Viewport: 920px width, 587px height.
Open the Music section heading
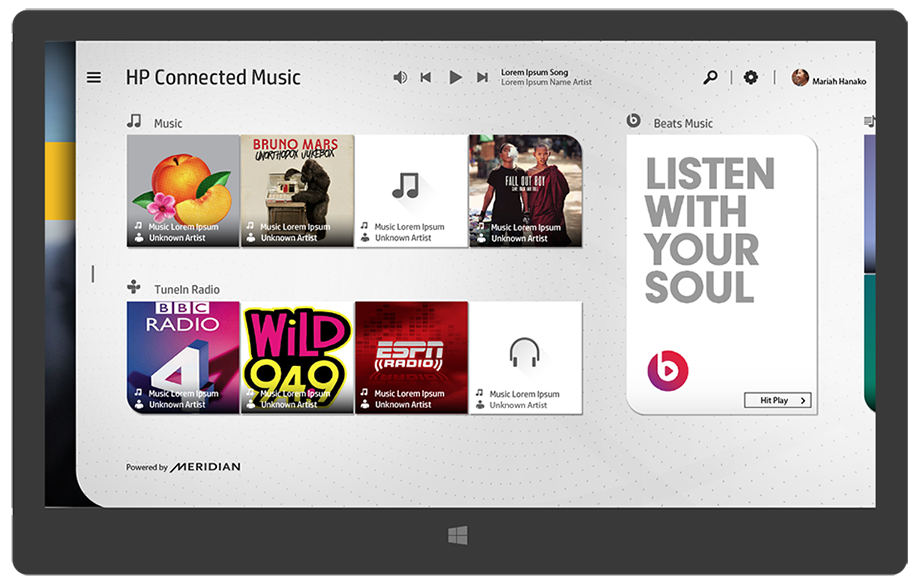[x=168, y=123]
